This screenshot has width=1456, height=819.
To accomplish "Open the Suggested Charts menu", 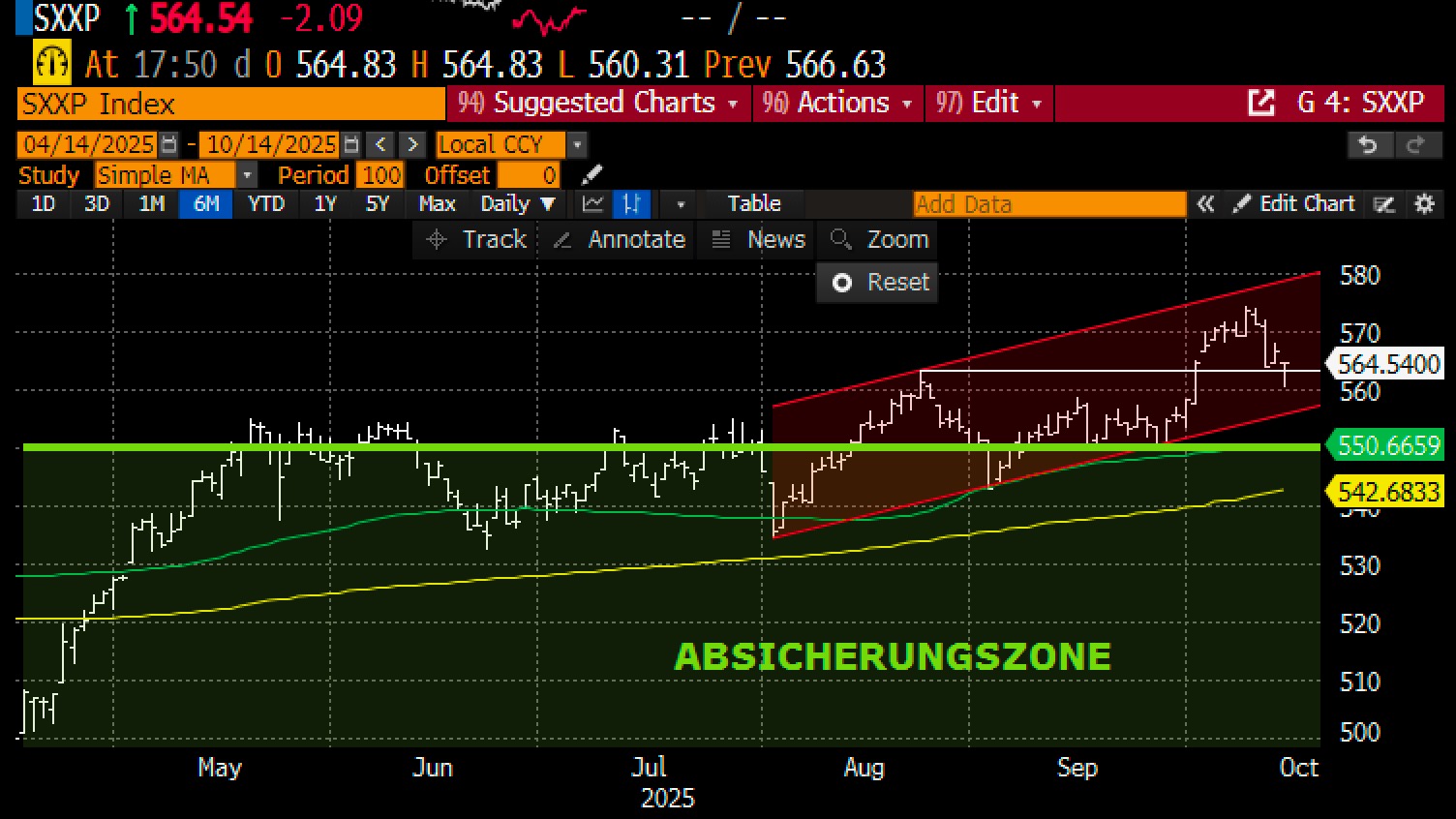I will [598, 103].
